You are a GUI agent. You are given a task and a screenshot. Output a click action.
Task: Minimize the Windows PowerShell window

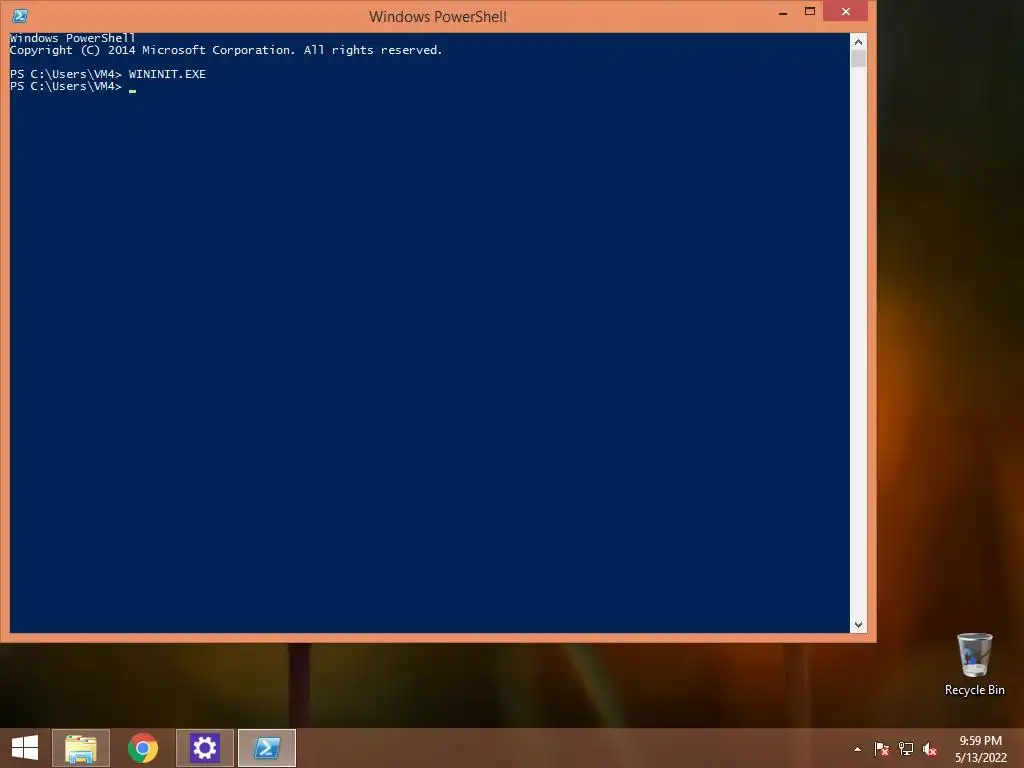[783, 12]
